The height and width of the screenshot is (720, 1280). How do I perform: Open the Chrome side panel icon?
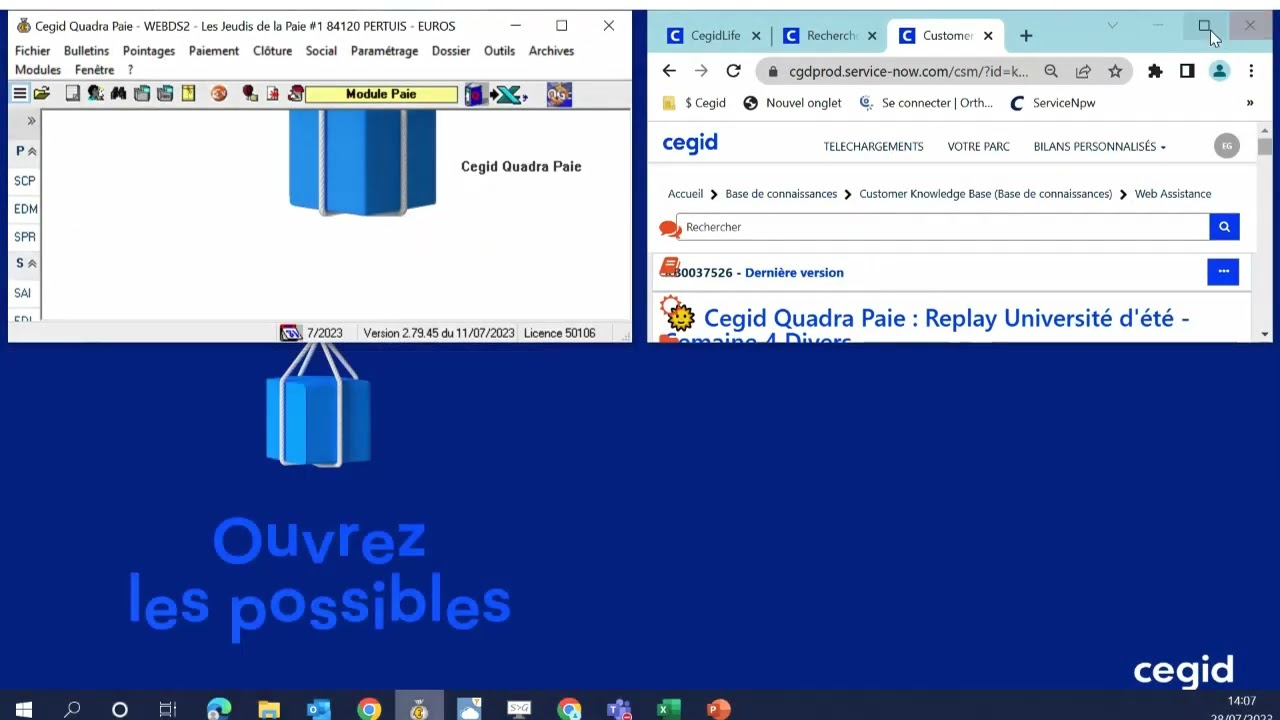1187,71
